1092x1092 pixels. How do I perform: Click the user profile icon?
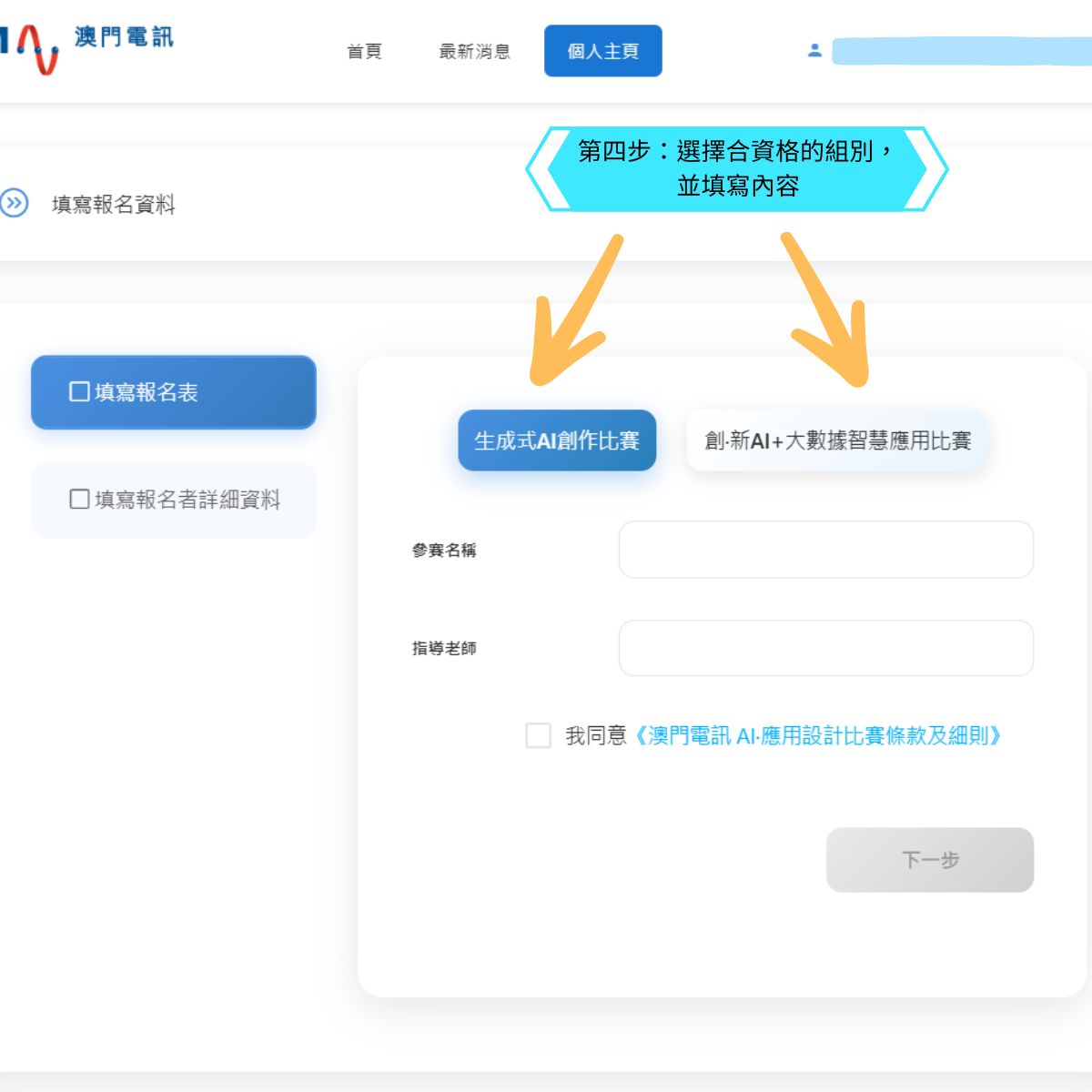point(814,51)
